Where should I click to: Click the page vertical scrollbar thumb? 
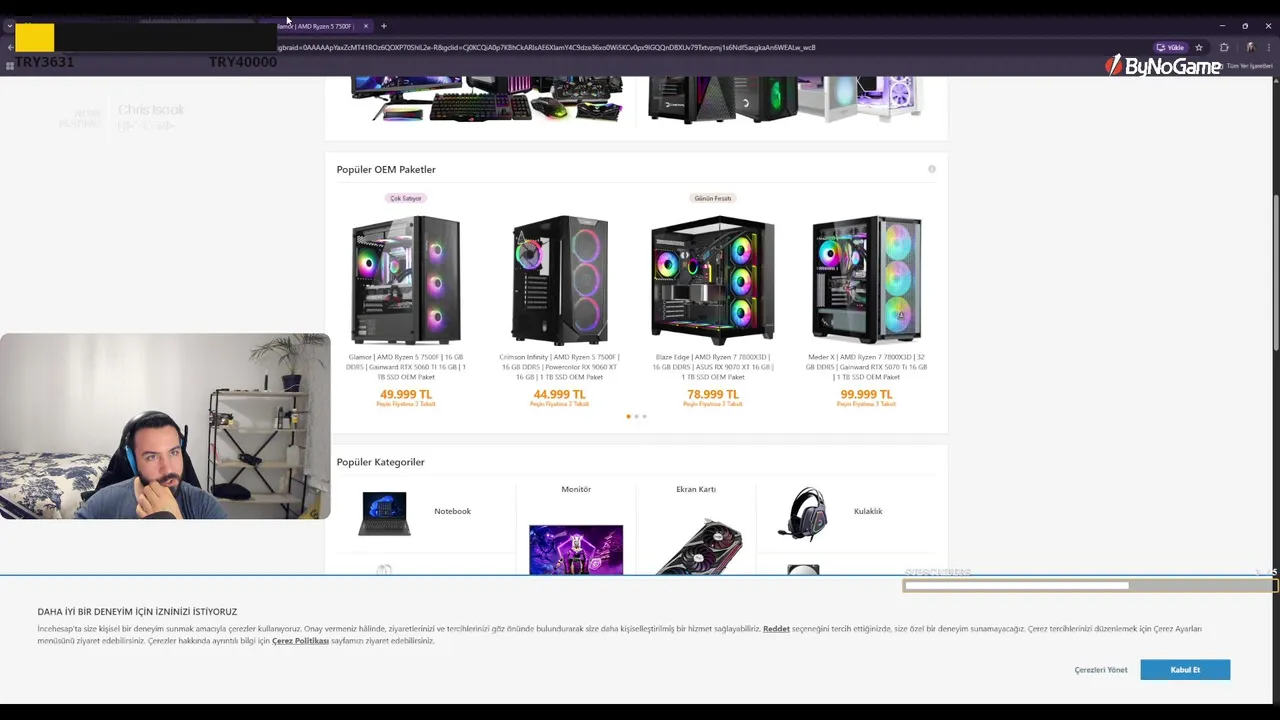tap(1275, 272)
